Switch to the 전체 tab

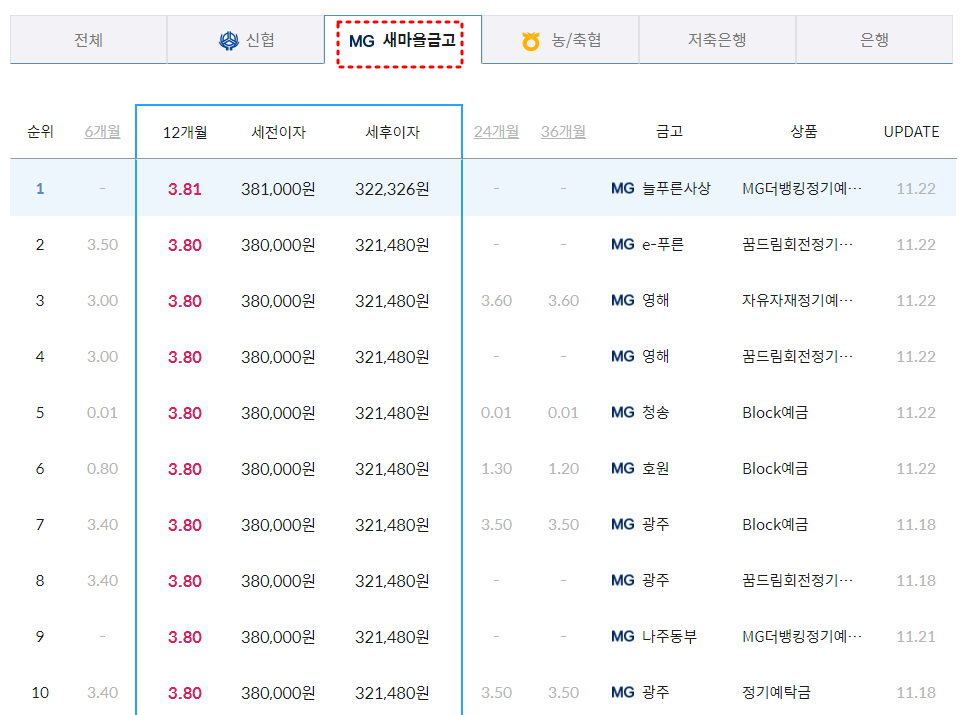click(x=88, y=40)
